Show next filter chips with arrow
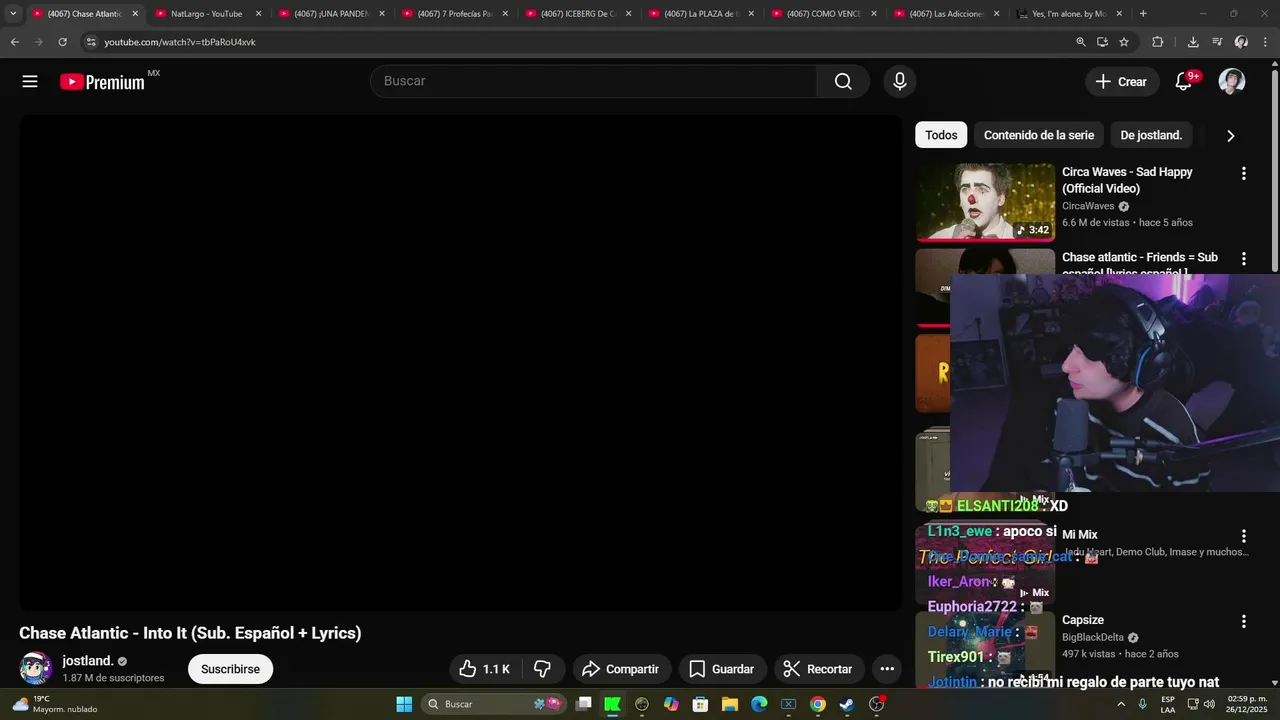The image size is (1280, 720). (x=1230, y=136)
